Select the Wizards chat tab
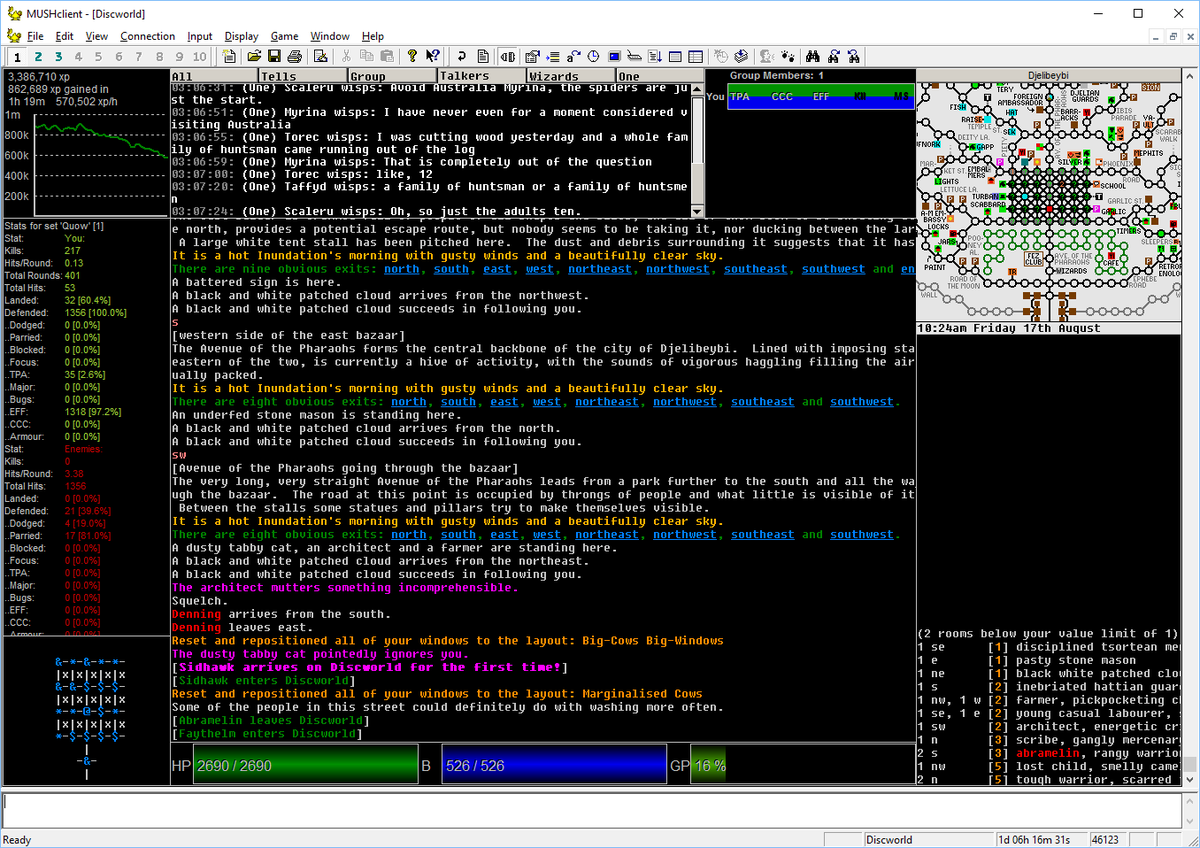This screenshot has width=1200, height=848. (x=570, y=76)
